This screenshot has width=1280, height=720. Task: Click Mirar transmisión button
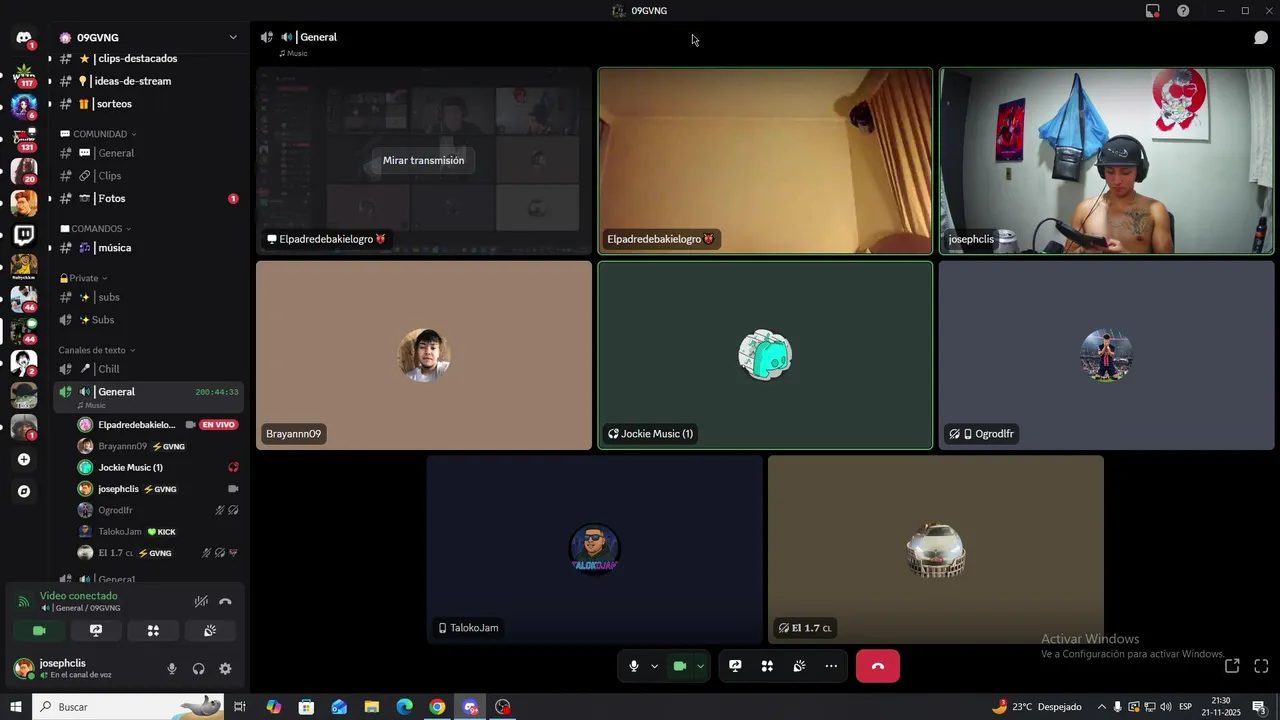(x=424, y=160)
